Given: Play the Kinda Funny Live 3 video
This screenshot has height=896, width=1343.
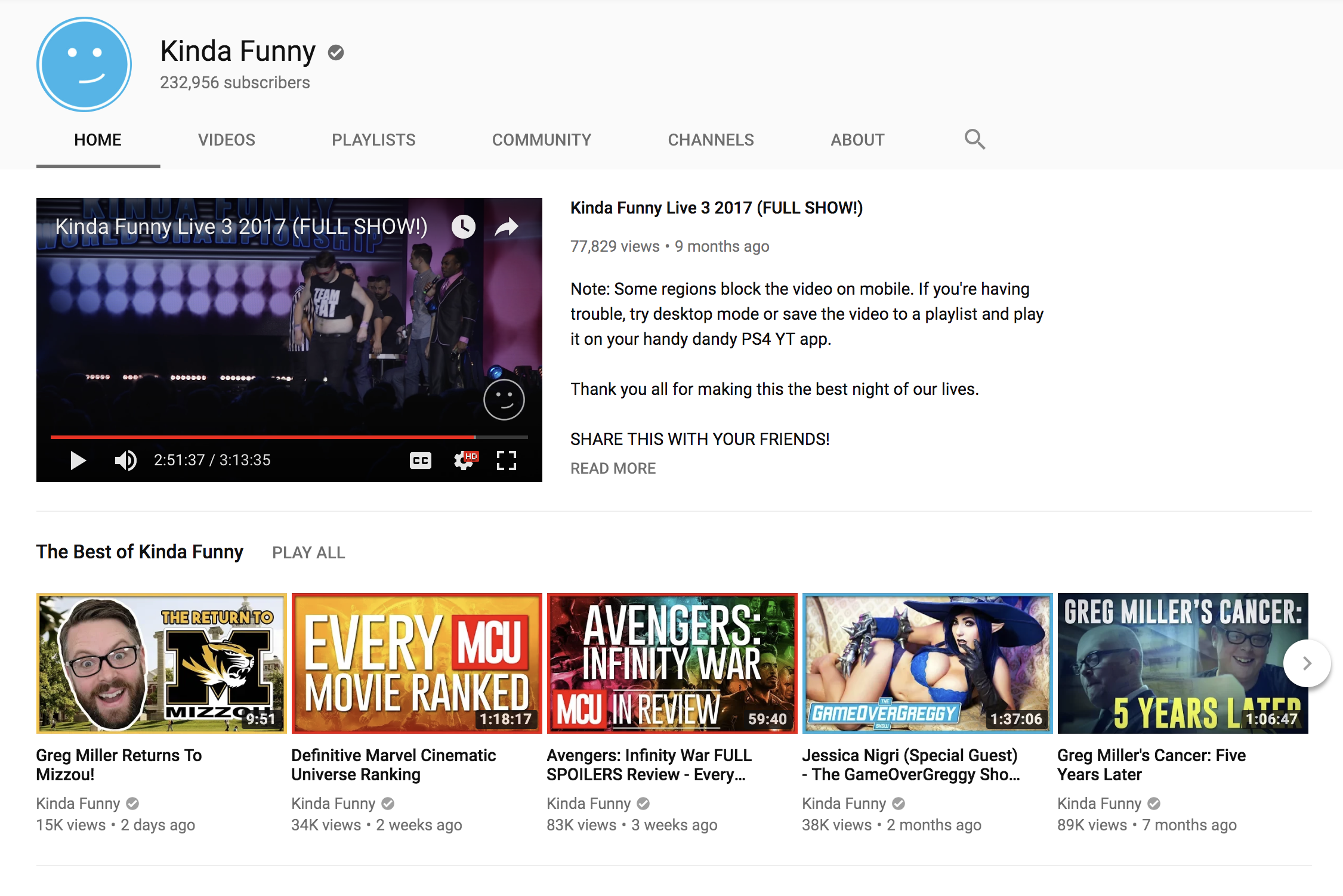Looking at the screenshot, I should [x=77, y=460].
